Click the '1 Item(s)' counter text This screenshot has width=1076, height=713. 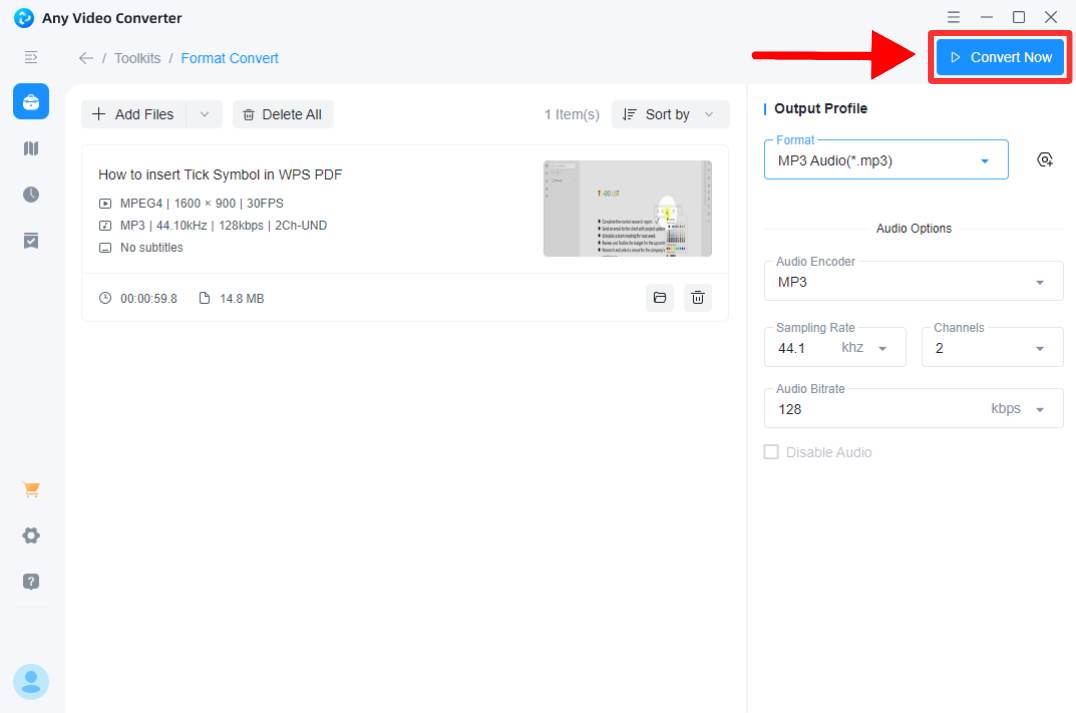point(572,115)
